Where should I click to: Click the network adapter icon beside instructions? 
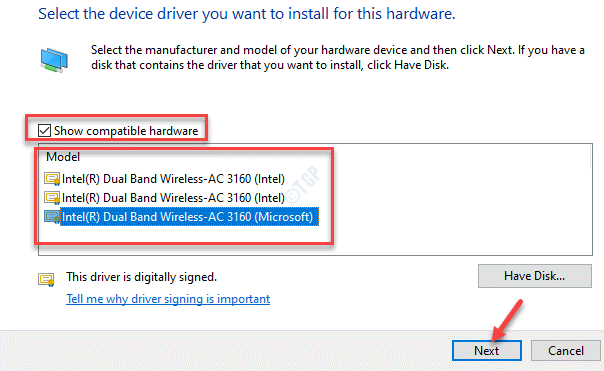(54, 60)
